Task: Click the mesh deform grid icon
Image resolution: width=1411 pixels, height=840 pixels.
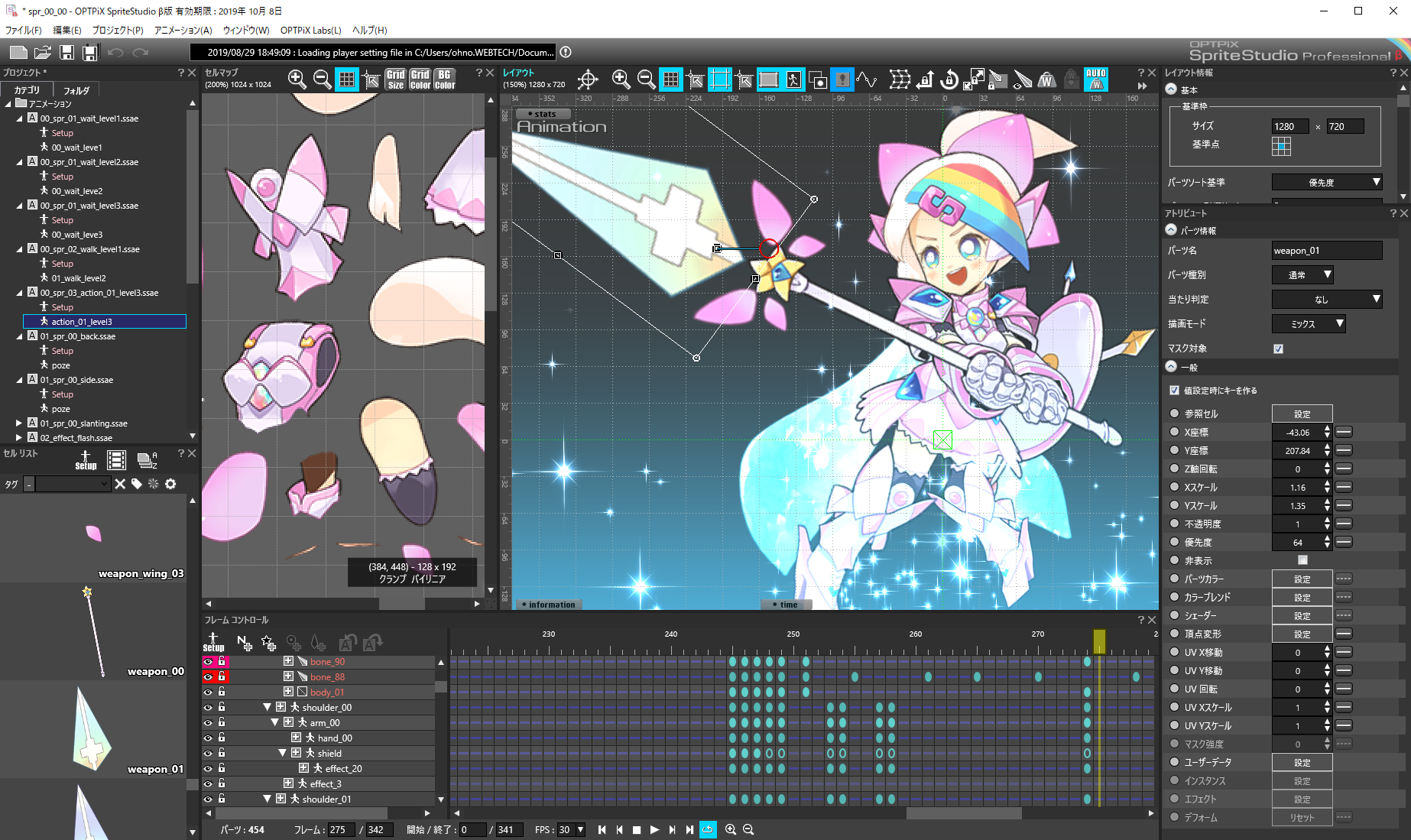Action: (x=900, y=79)
